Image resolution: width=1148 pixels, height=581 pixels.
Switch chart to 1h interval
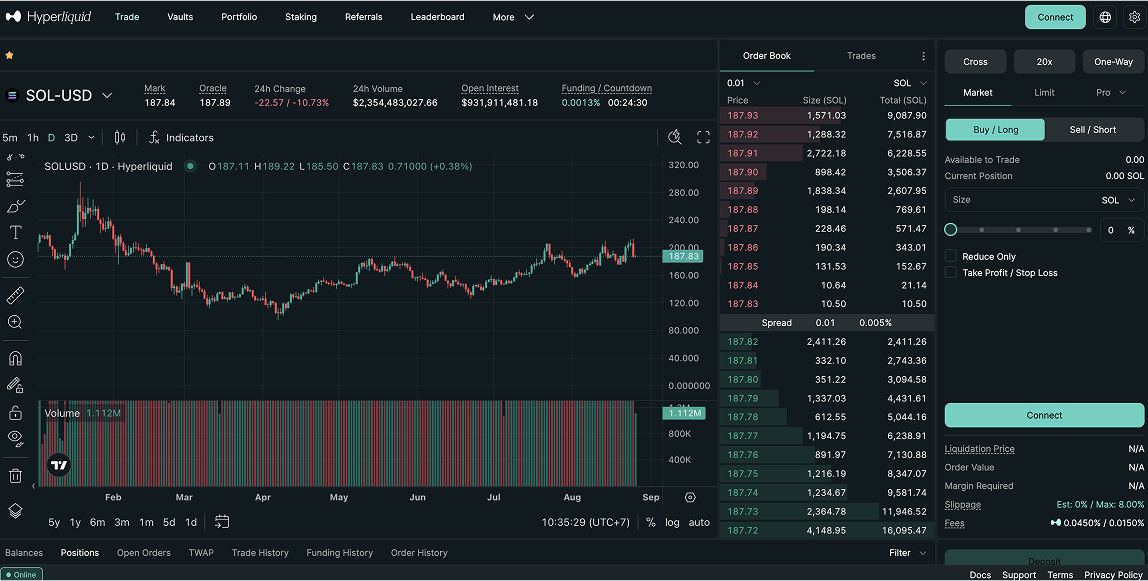pyautogui.click(x=33, y=138)
